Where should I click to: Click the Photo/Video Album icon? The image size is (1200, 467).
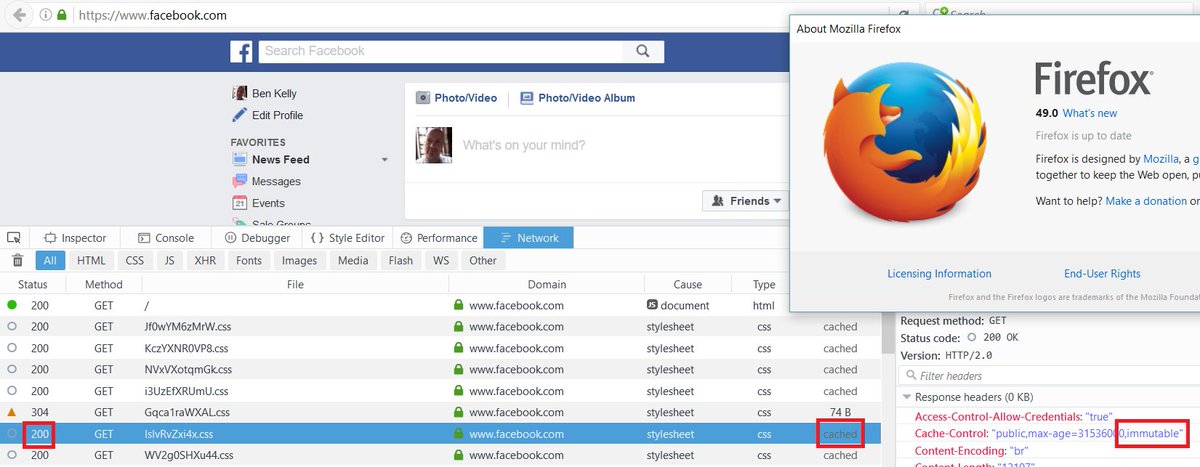click(x=527, y=98)
